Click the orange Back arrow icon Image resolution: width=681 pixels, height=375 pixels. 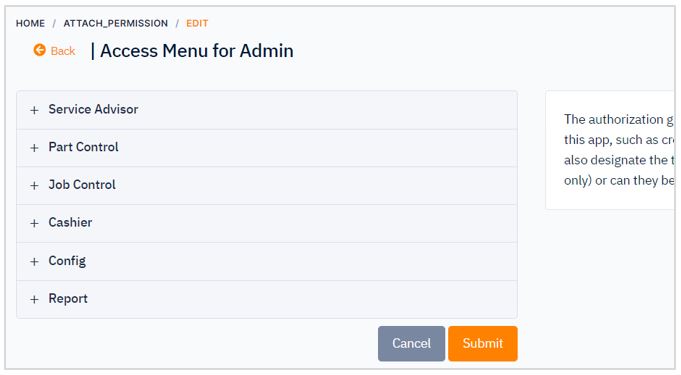click(40, 50)
